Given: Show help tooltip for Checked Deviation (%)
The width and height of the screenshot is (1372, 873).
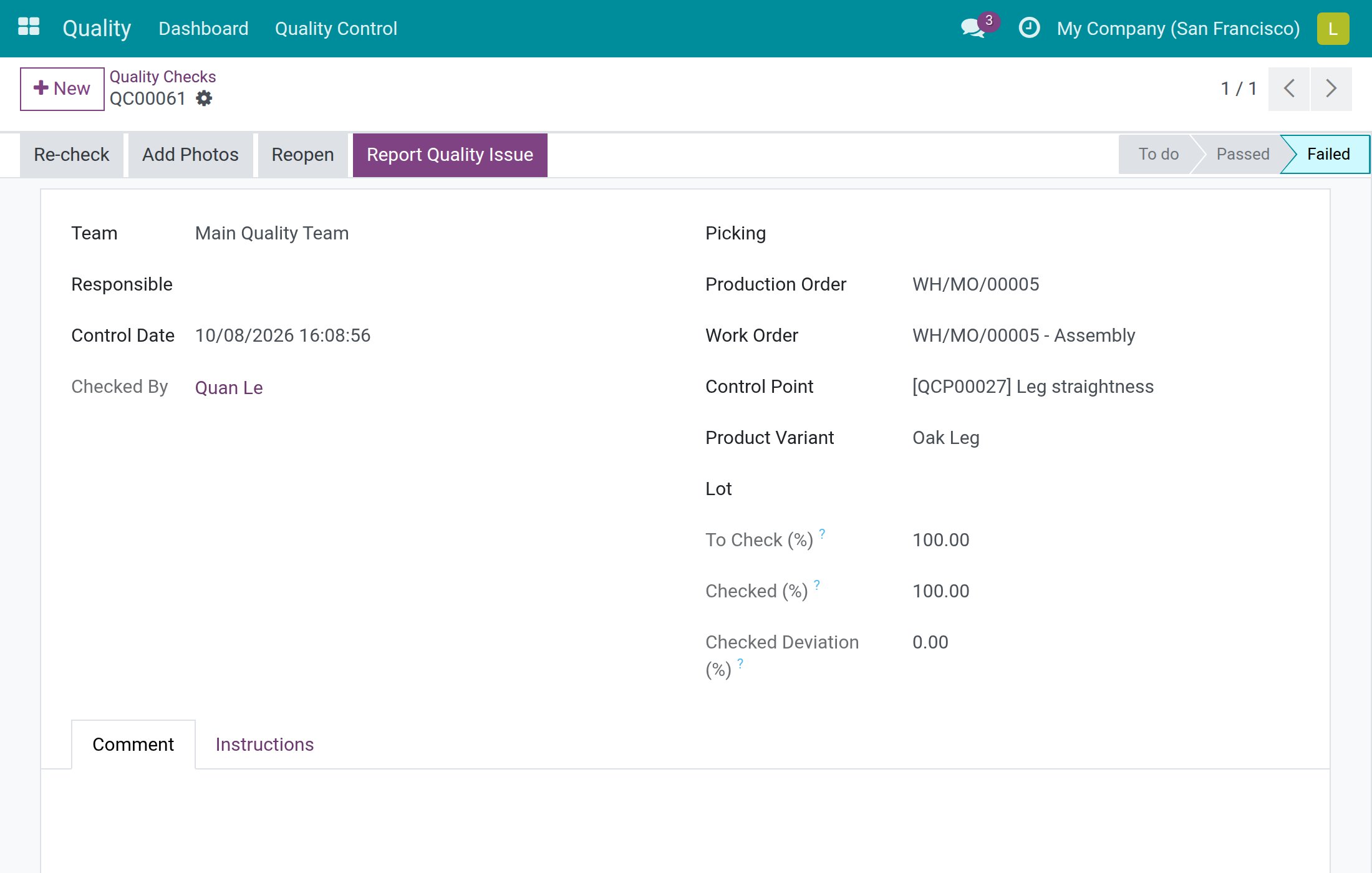Looking at the screenshot, I should (740, 663).
